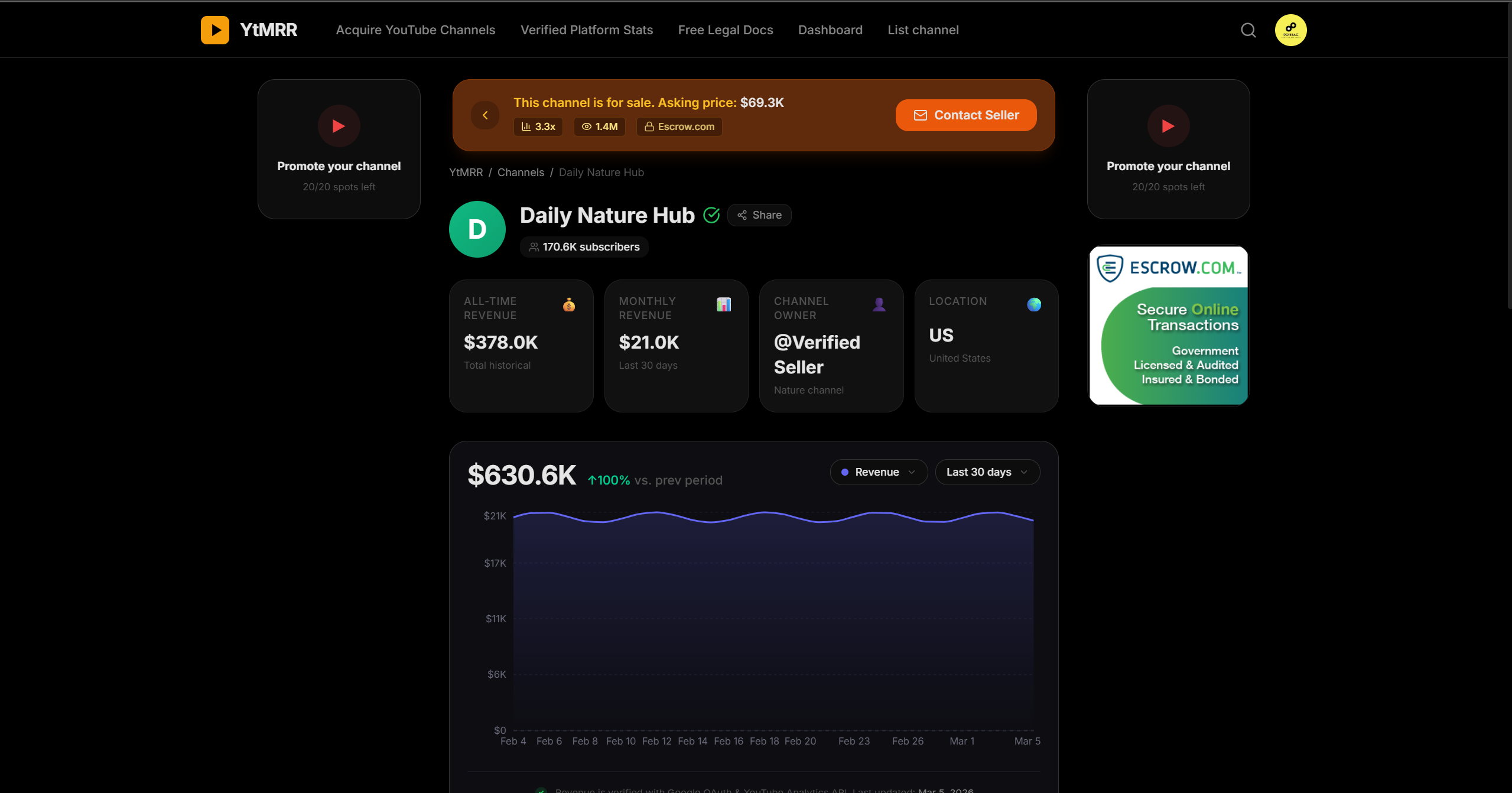
Task: Click the left Promote your channel play icon
Action: pyautogui.click(x=339, y=126)
